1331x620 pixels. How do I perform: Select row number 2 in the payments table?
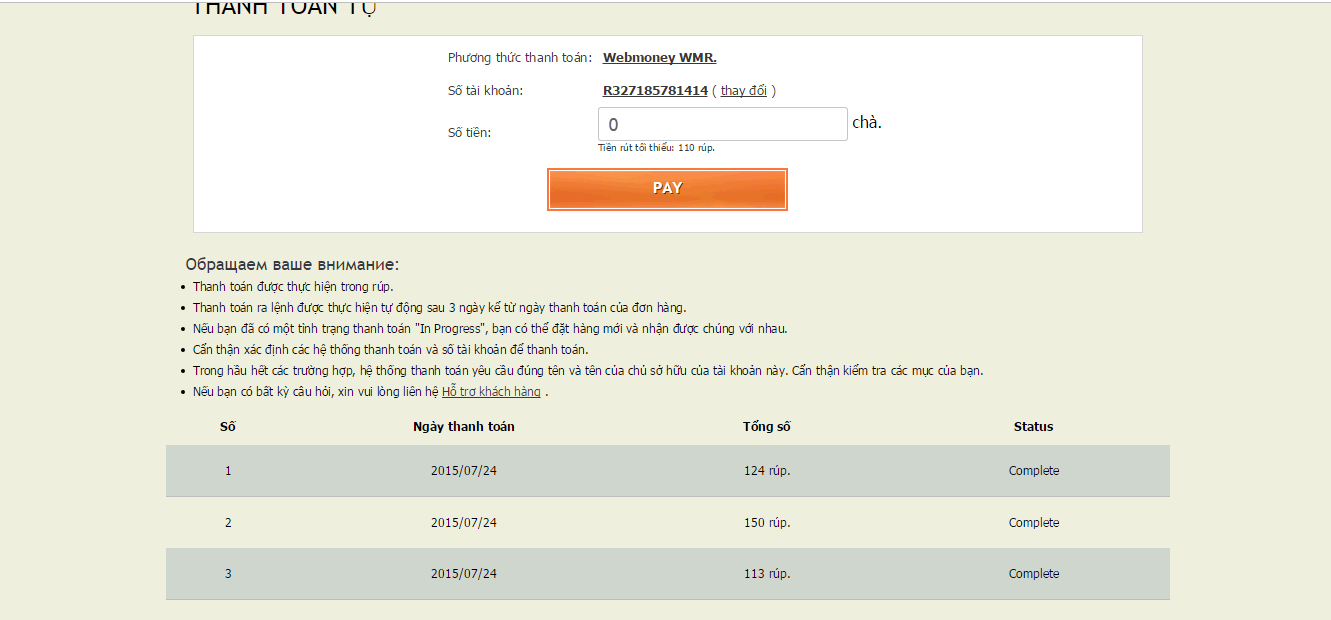tap(228, 523)
